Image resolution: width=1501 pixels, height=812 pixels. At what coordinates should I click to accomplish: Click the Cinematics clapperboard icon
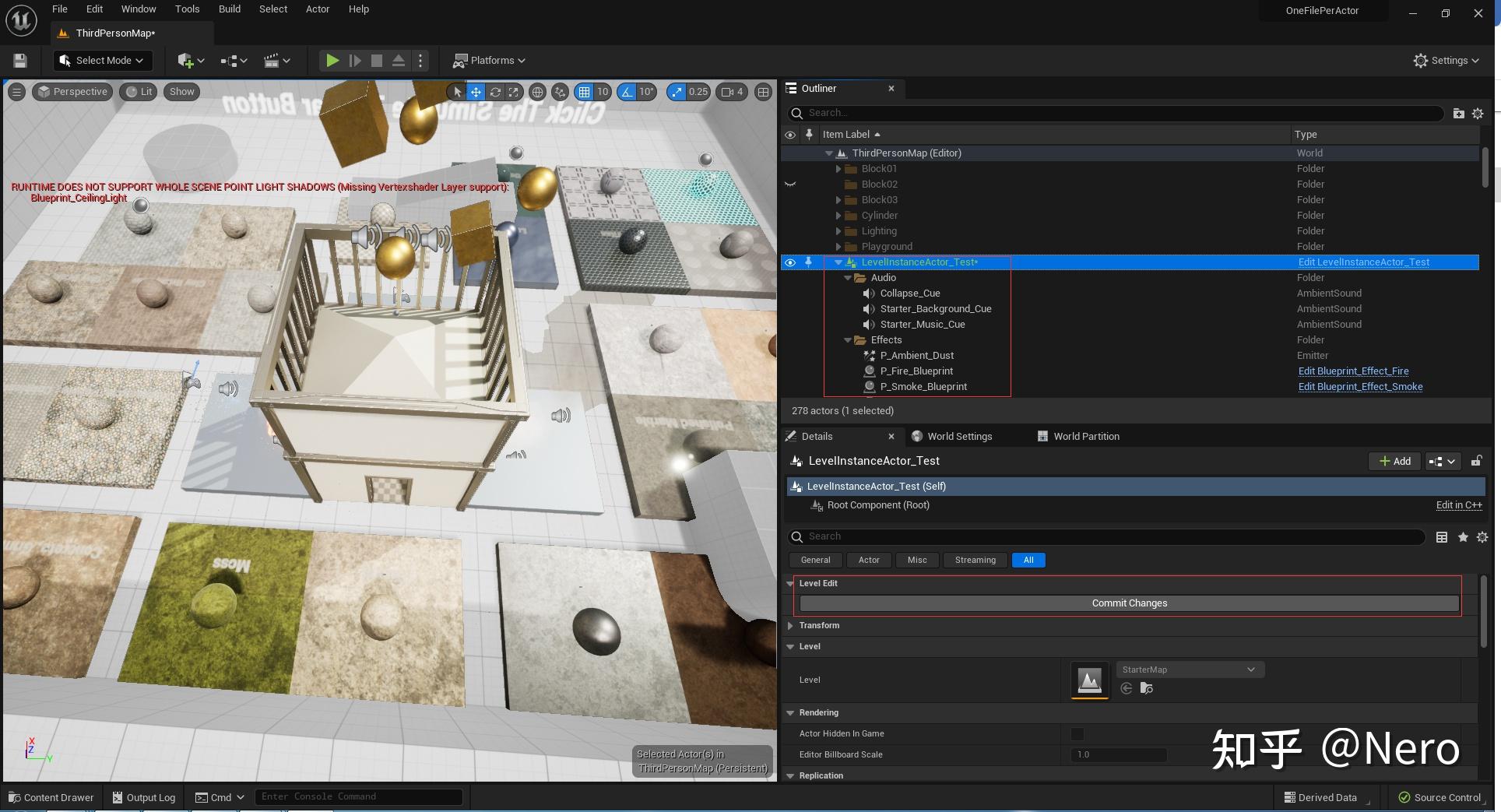274,60
